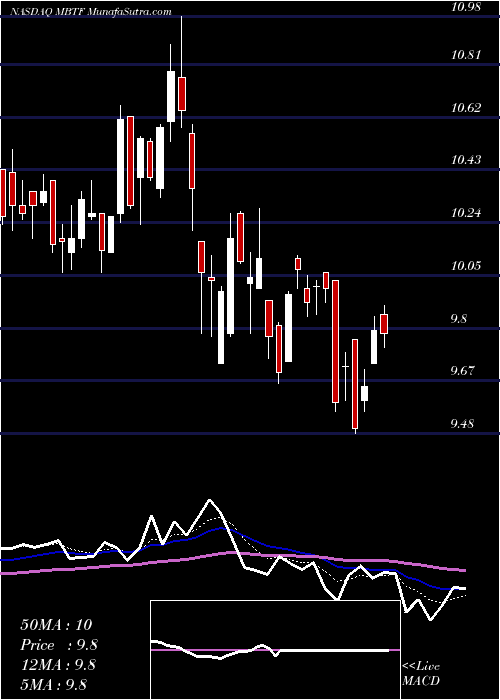Click the 10.81 price axis label
Image resolution: width=500 pixels, height=700 pixels.
click(466, 55)
